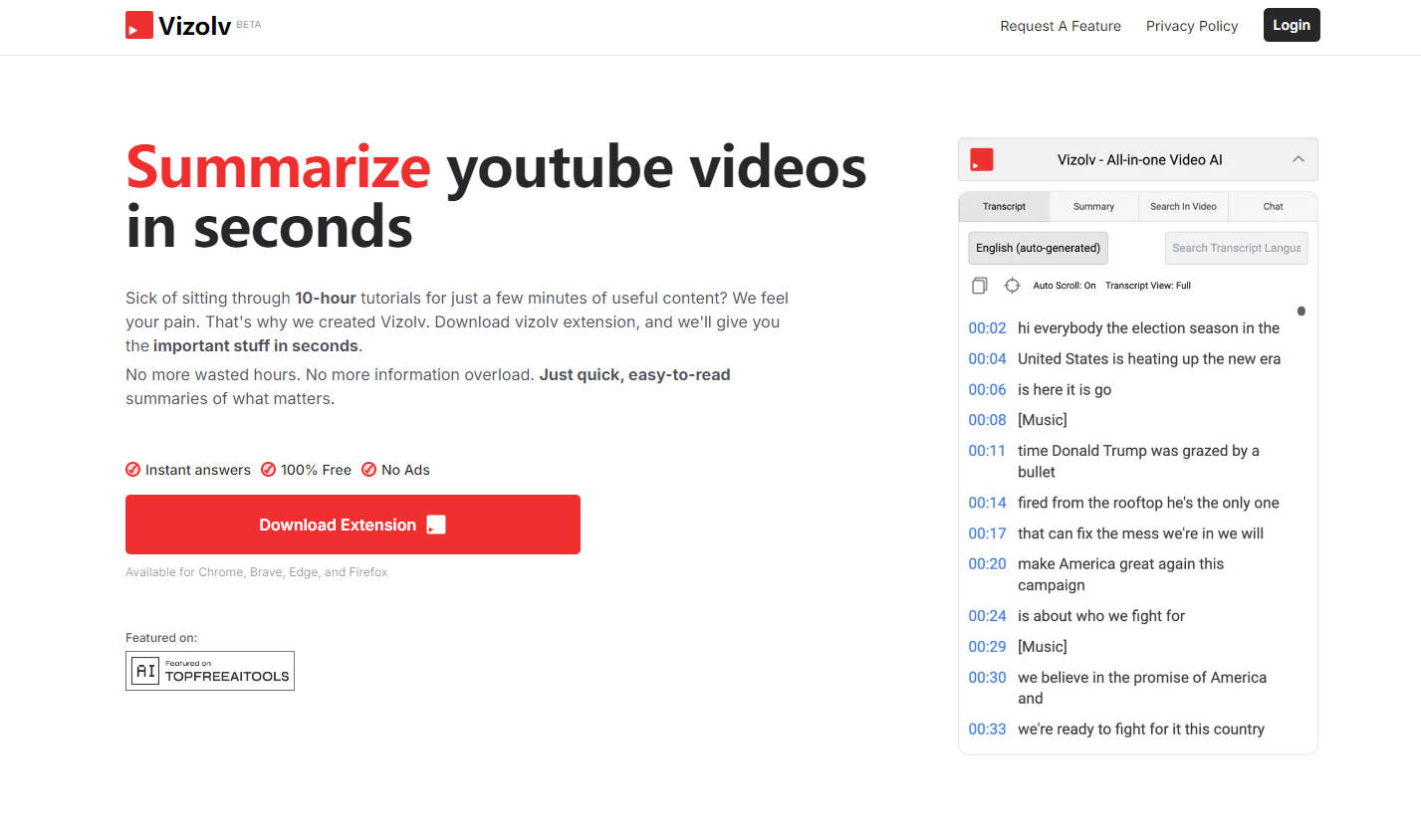Click the icon inside Download Extension button
This screenshot has height=840, width=1421.
point(436,525)
